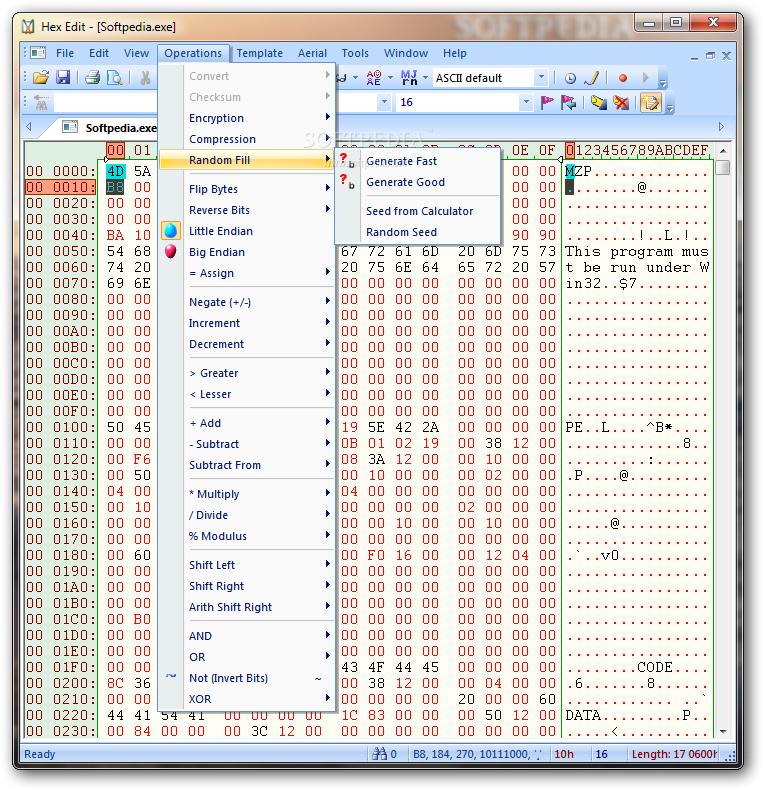Click the Print icon in toolbar
The image size is (764, 790).
click(x=92, y=78)
